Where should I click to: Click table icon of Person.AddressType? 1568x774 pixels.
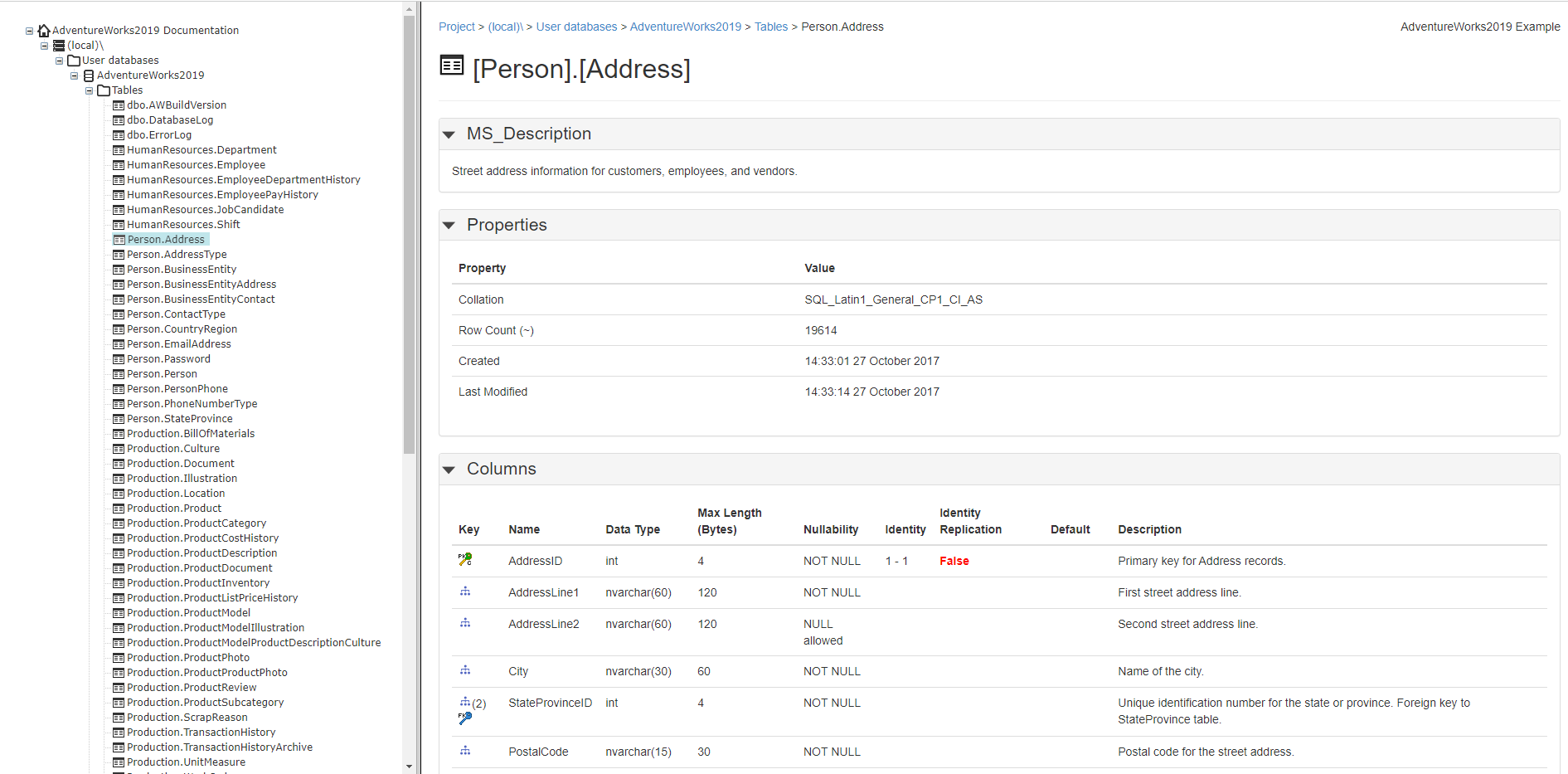(119, 255)
